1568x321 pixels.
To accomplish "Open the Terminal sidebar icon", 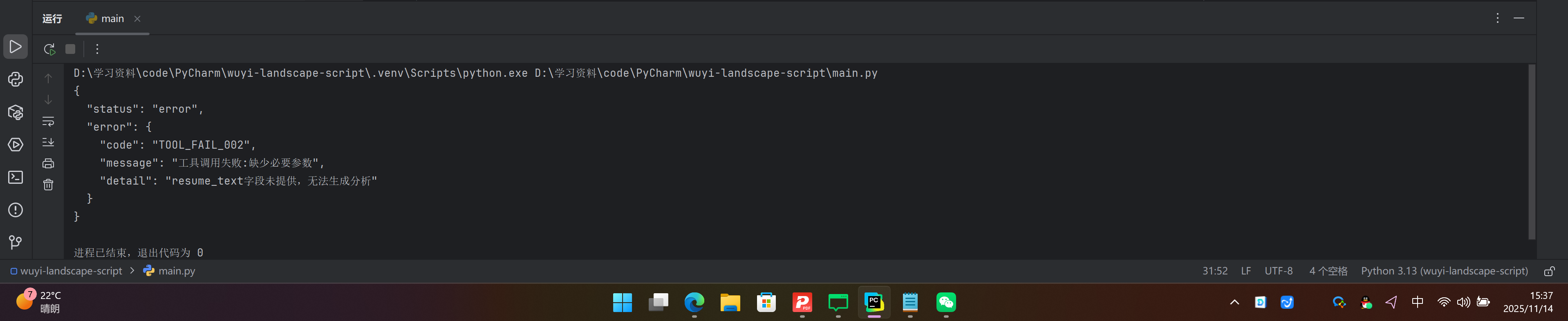I will [15, 178].
